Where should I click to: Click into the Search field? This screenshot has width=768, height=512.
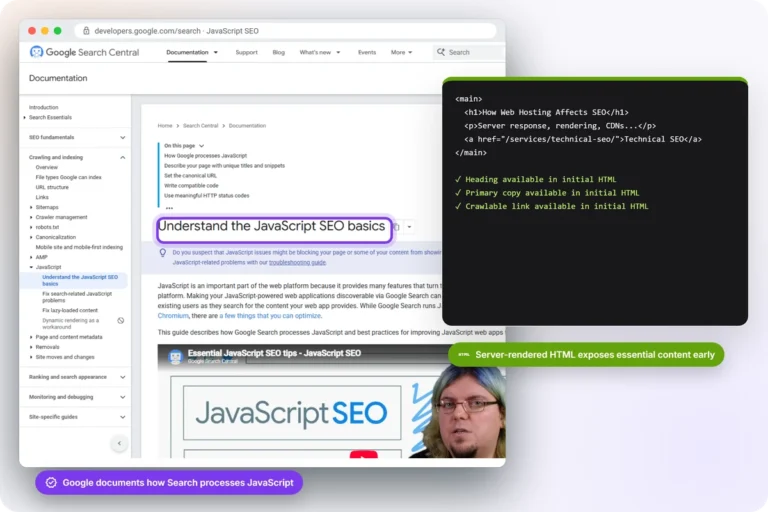tap(469, 52)
